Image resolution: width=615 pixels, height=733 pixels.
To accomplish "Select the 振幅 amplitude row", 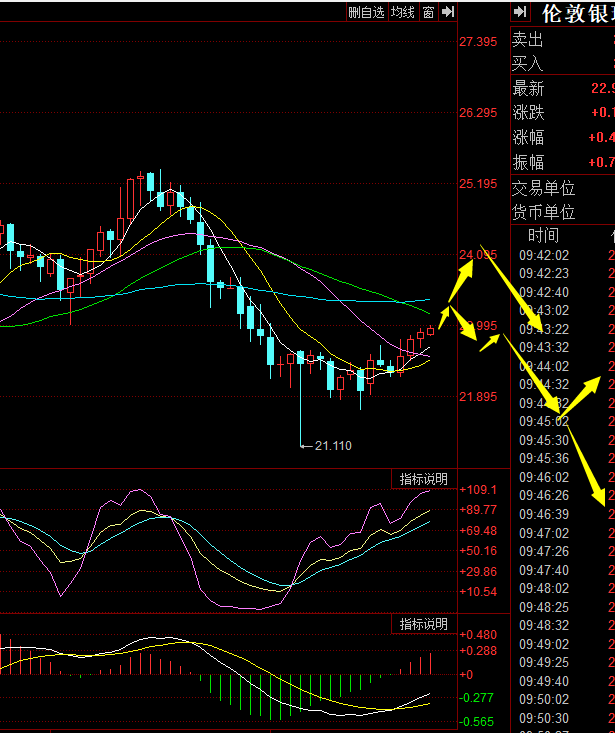I will [563, 162].
